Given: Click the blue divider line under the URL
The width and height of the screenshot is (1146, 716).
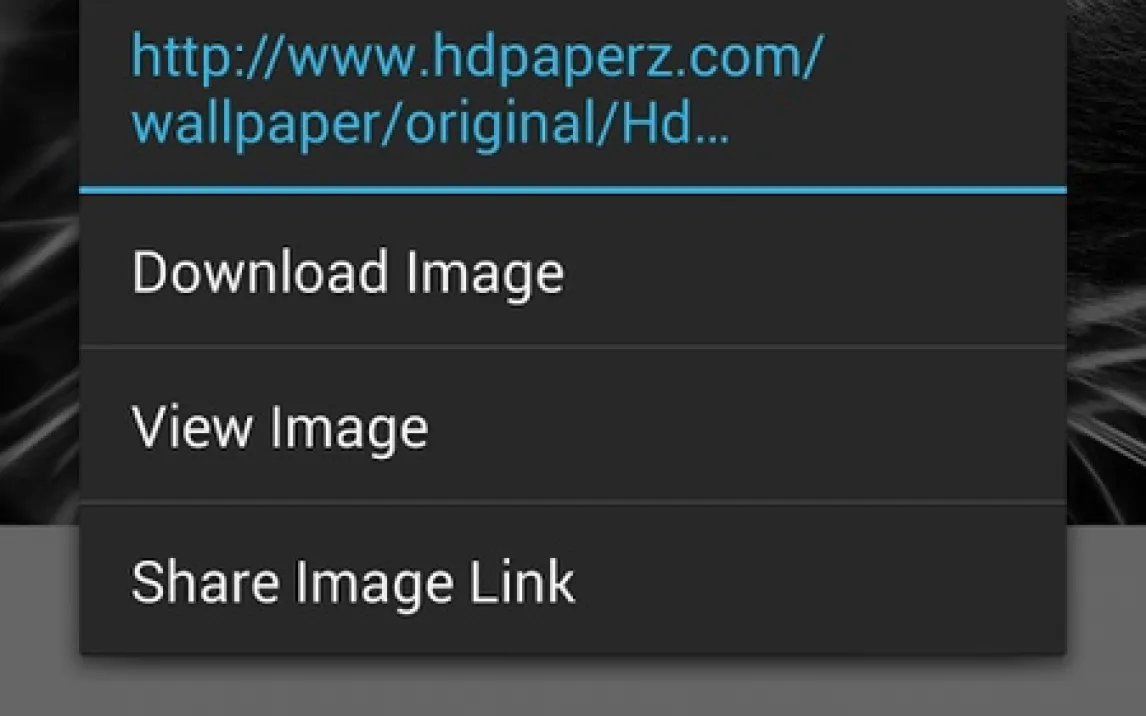Looking at the screenshot, I should (x=572, y=190).
